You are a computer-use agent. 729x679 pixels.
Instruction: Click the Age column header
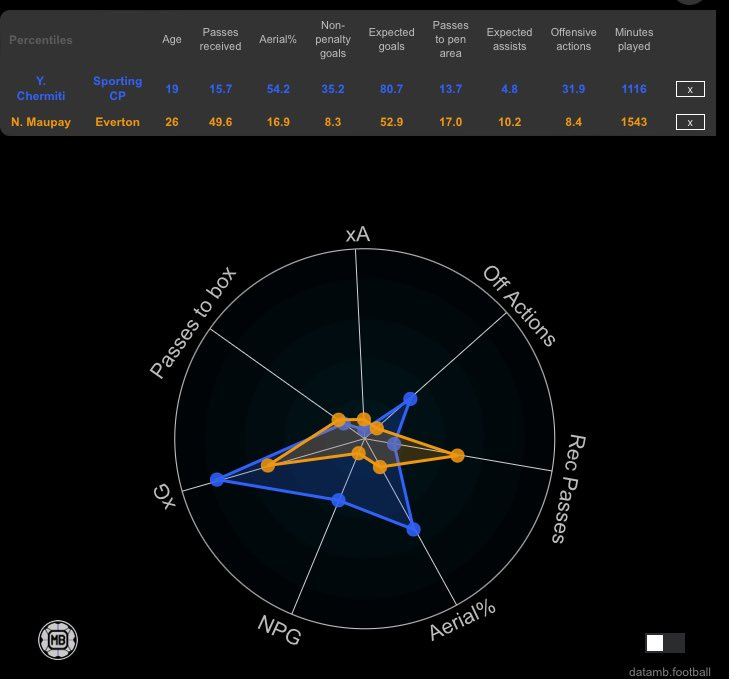point(172,40)
